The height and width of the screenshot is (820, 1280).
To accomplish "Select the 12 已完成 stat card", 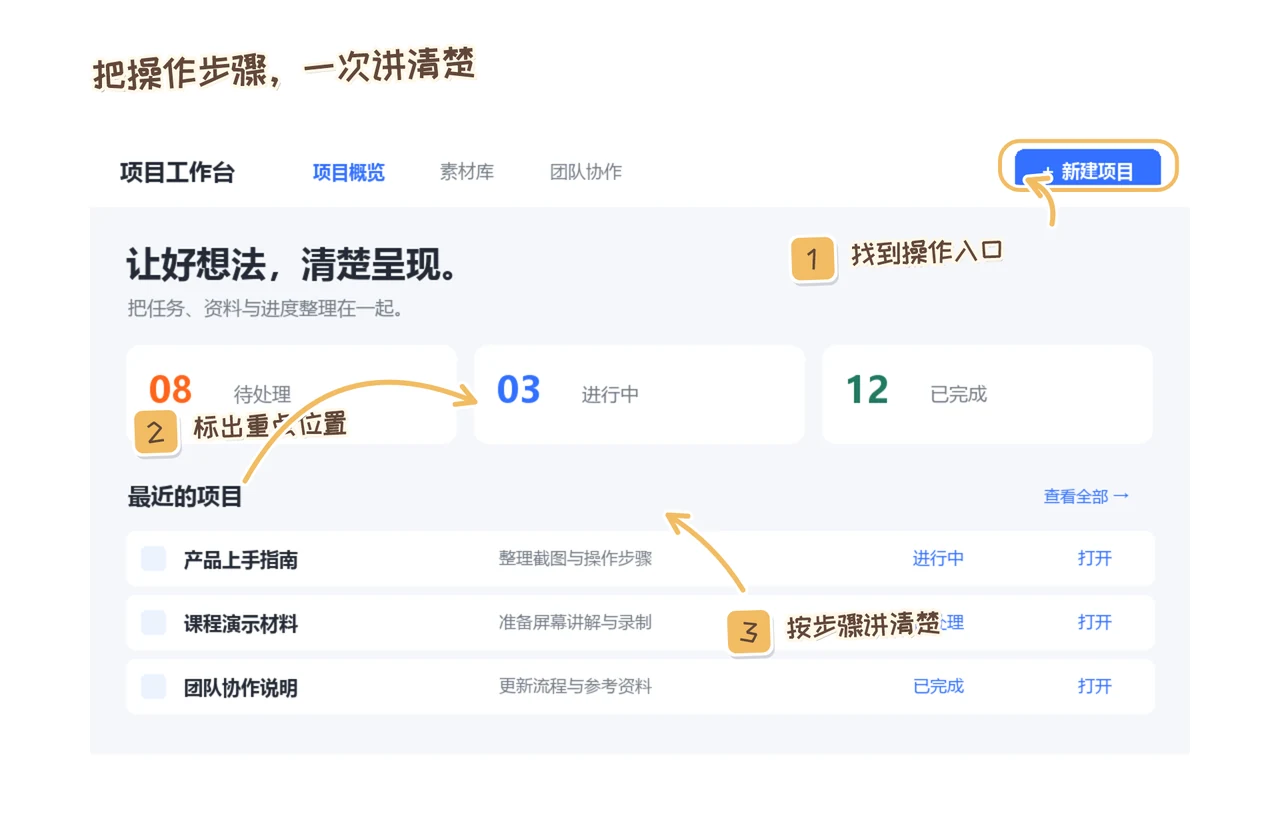I will pyautogui.click(x=987, y=394).
